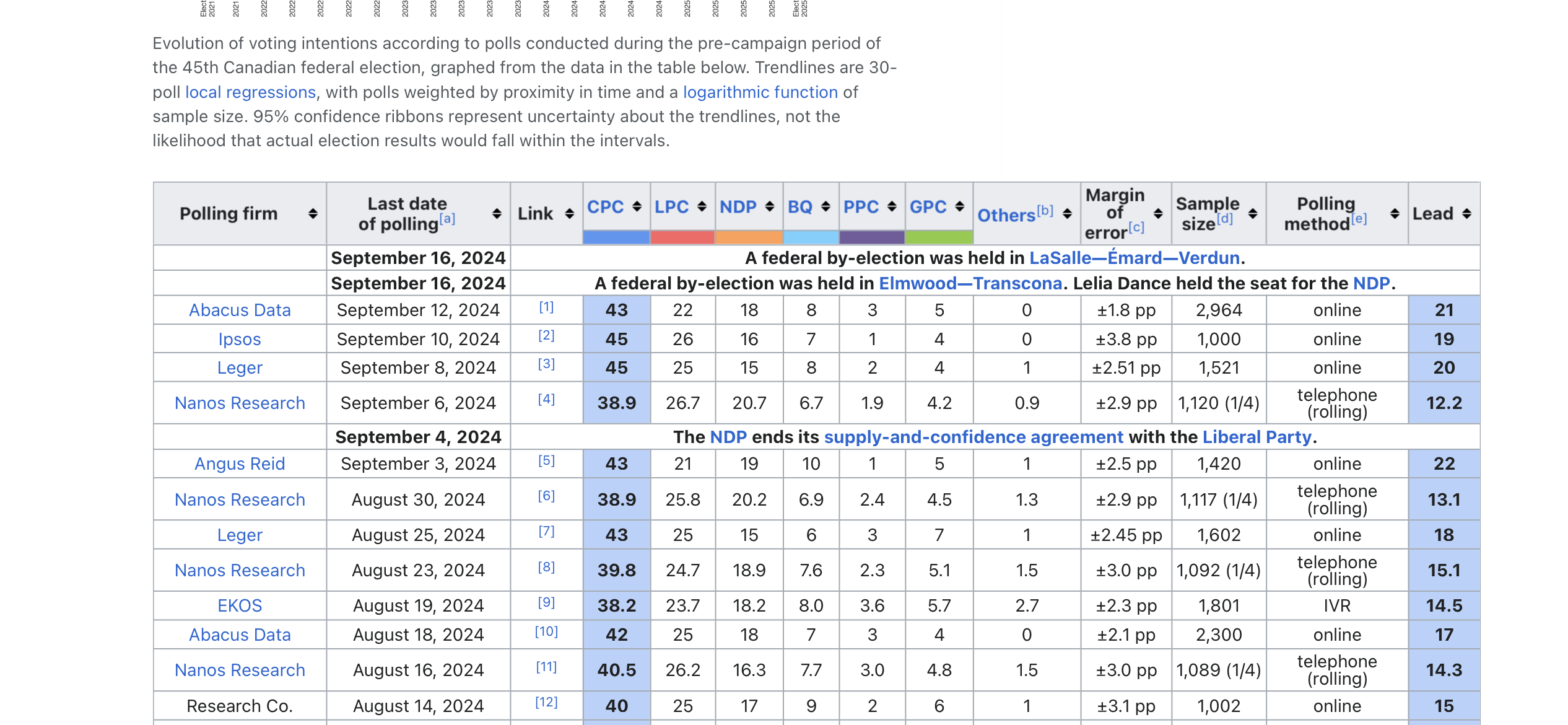Sort table by LPC values

coord(702,206)
